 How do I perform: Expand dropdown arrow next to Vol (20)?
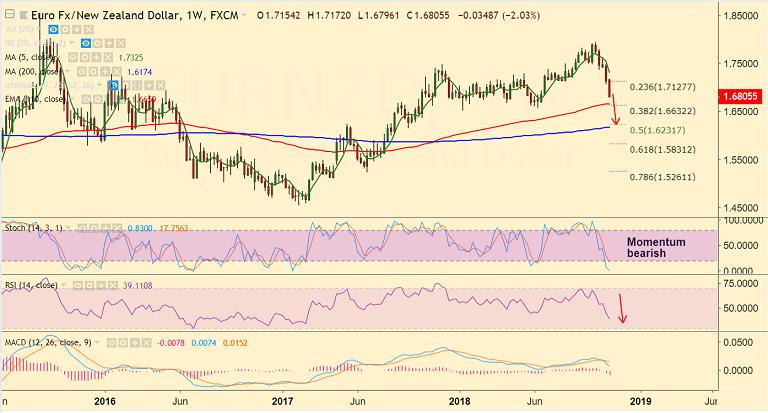pyautogui.click(x=39, y=29)
